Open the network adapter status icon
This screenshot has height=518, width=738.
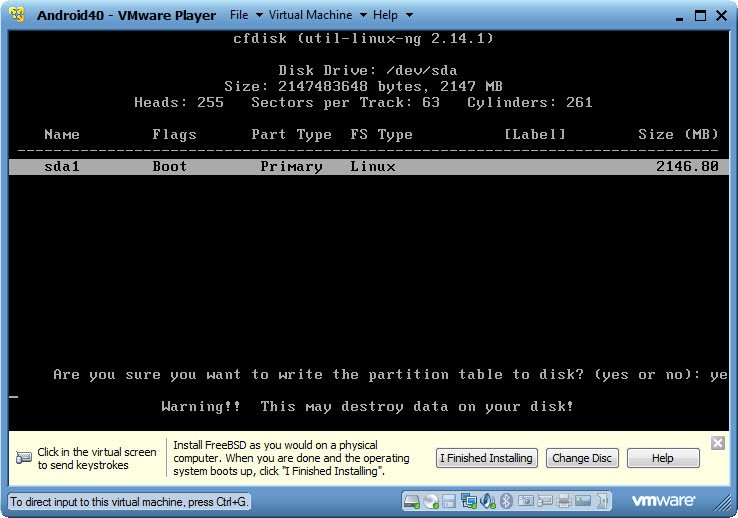coord(469,502)
